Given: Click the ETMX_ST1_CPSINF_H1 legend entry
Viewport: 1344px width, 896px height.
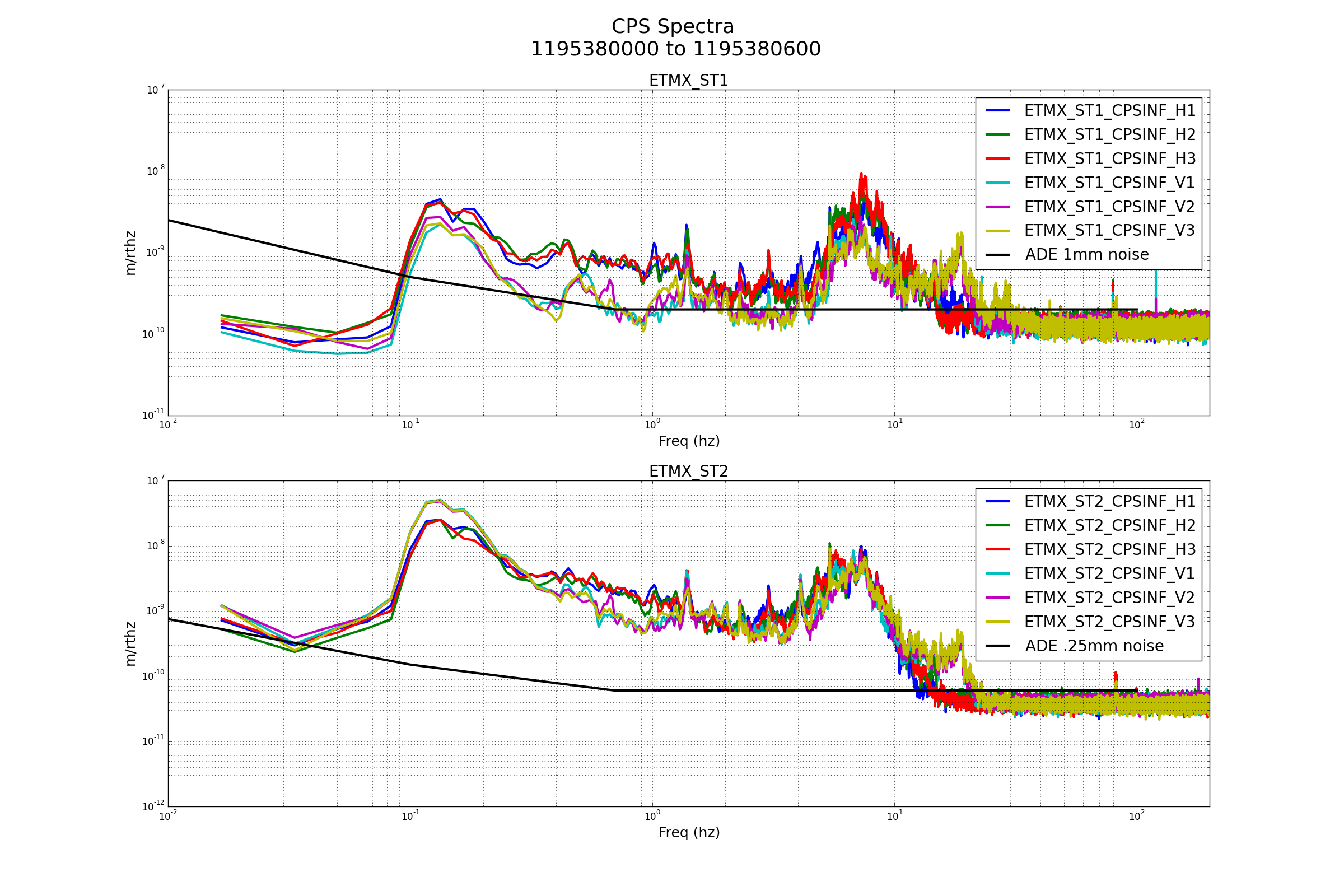Looking at the screenshot, I should (1109, 110).
